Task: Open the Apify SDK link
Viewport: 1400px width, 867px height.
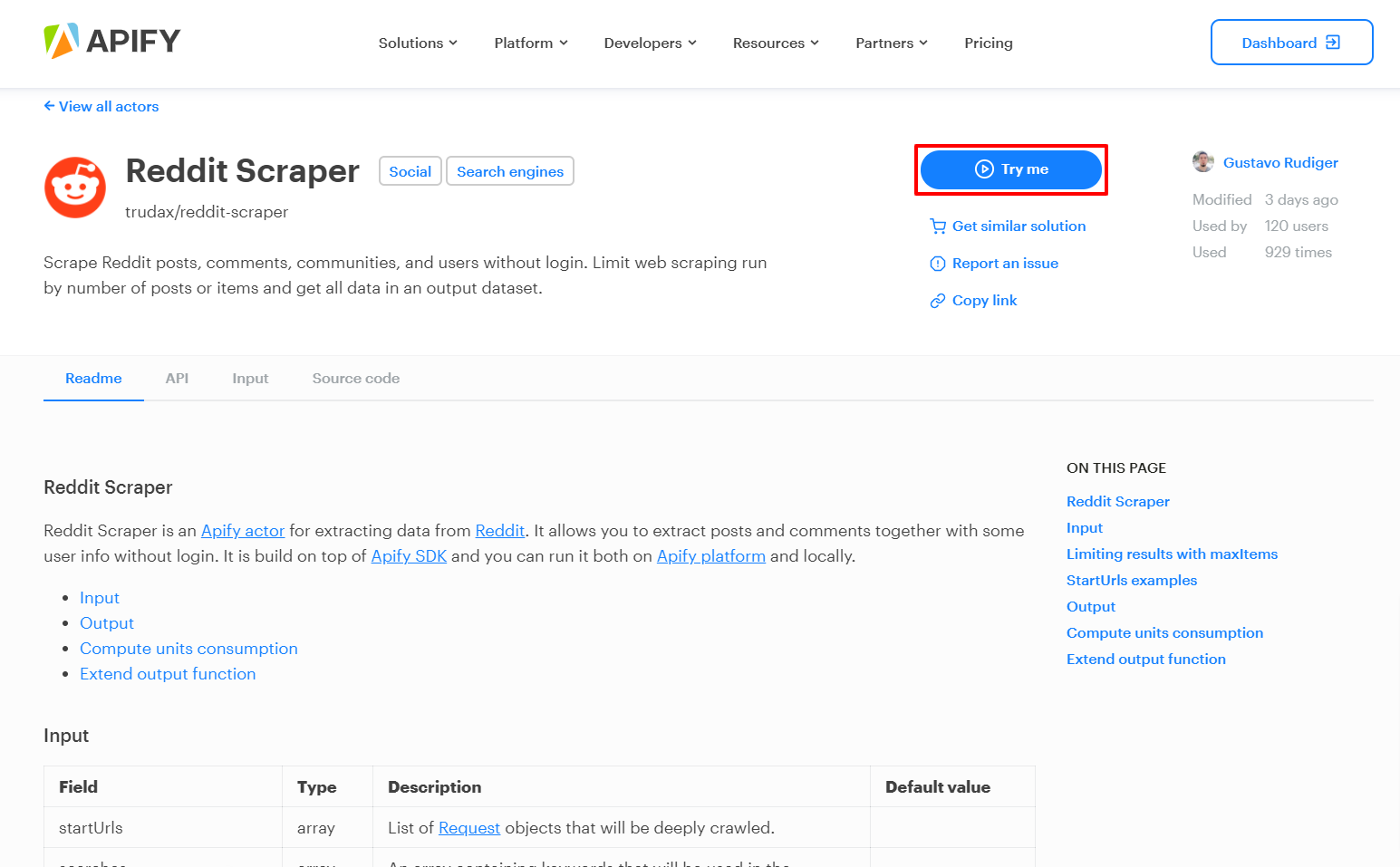Action: tap(409, 556)
